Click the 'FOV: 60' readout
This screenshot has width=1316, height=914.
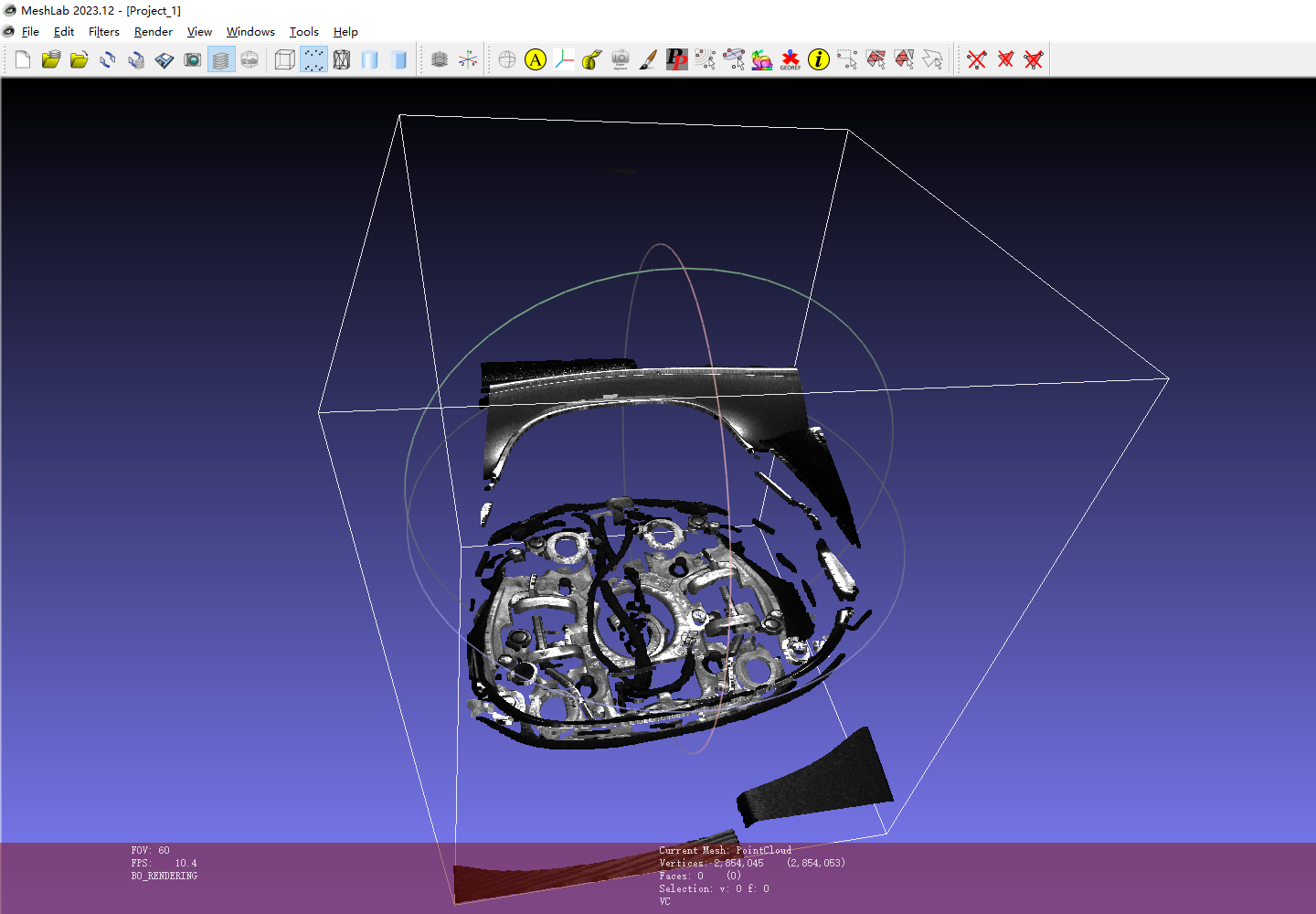pos(150,850)
